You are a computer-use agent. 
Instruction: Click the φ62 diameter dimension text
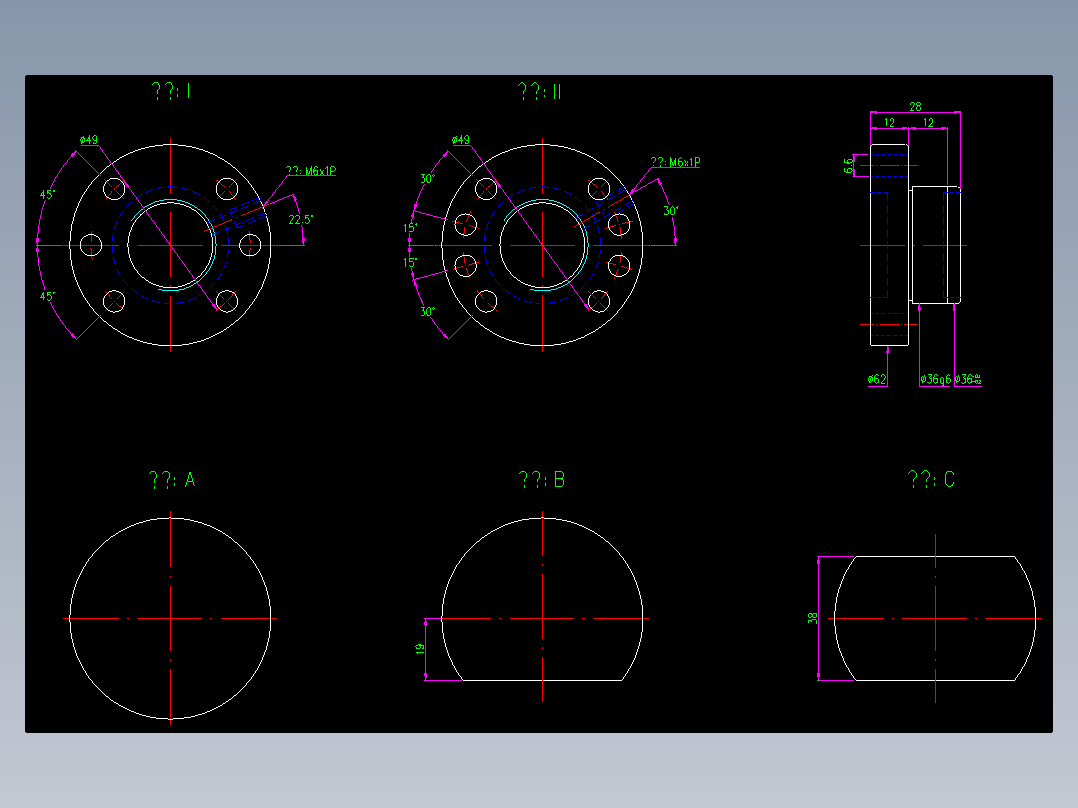click(x=876, y=379)
